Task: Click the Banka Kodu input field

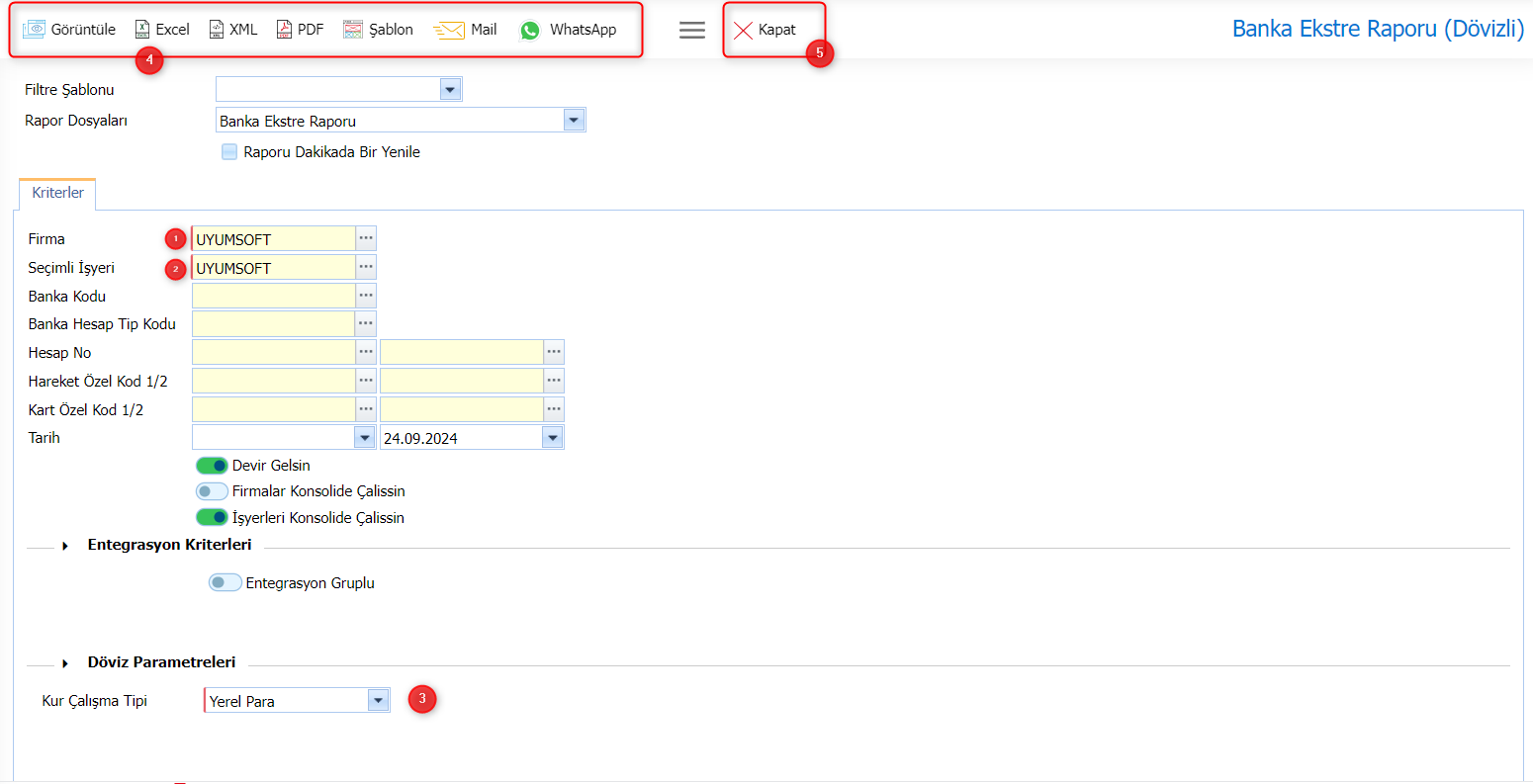Action: pyautogui.click(x=274, y=296)
